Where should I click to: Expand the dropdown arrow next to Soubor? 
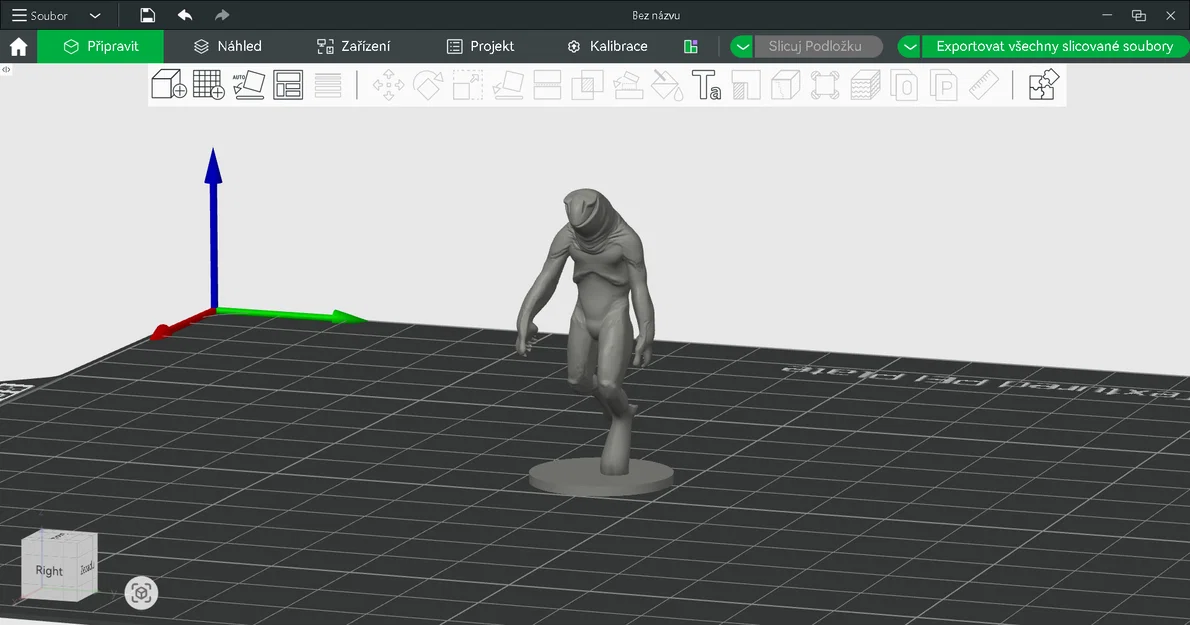click(95, 15)
